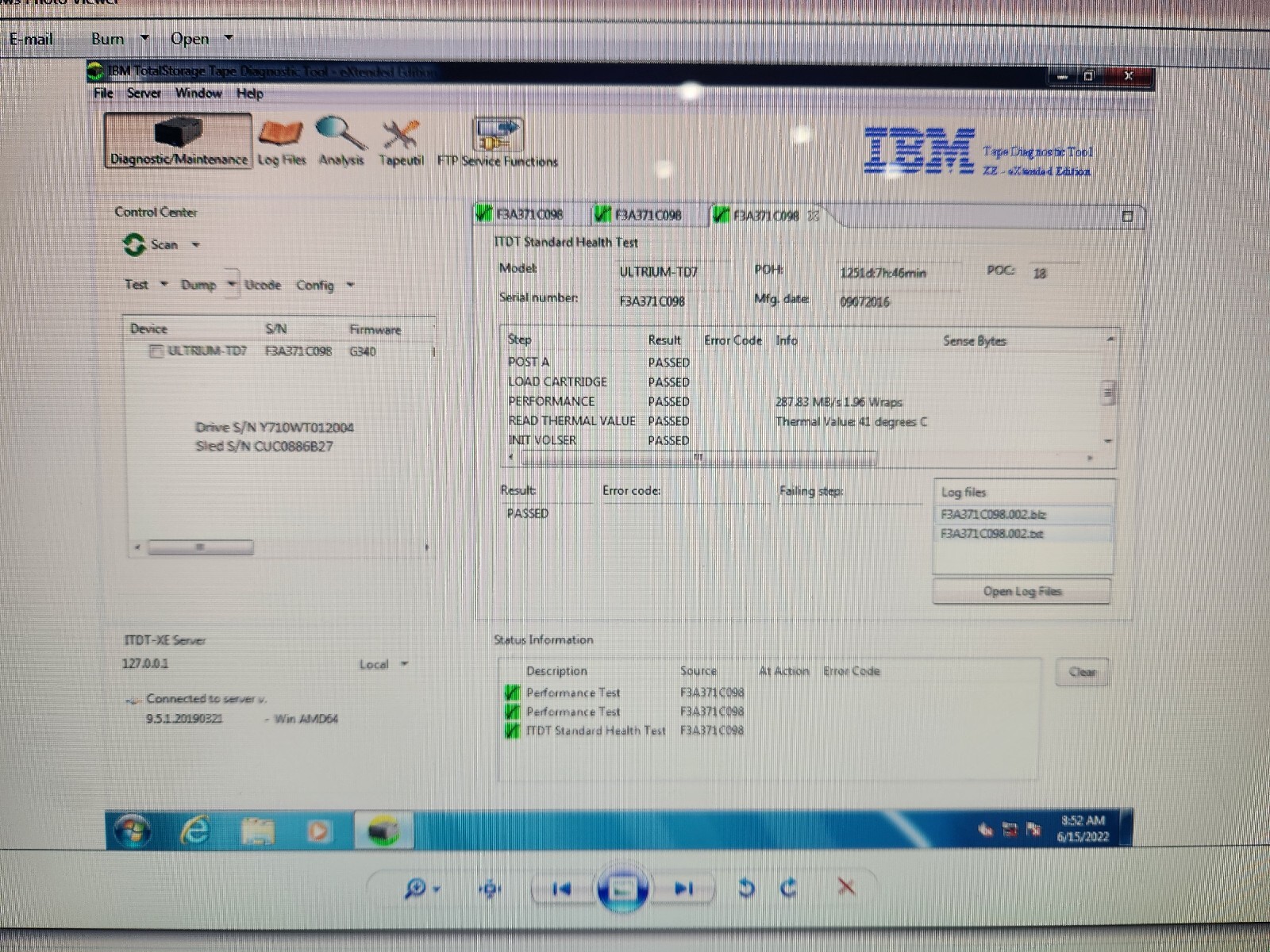Close the third F3A371C098 tab
The width and height of the screenshot is (1270, 952).
(x=813, y=215)
